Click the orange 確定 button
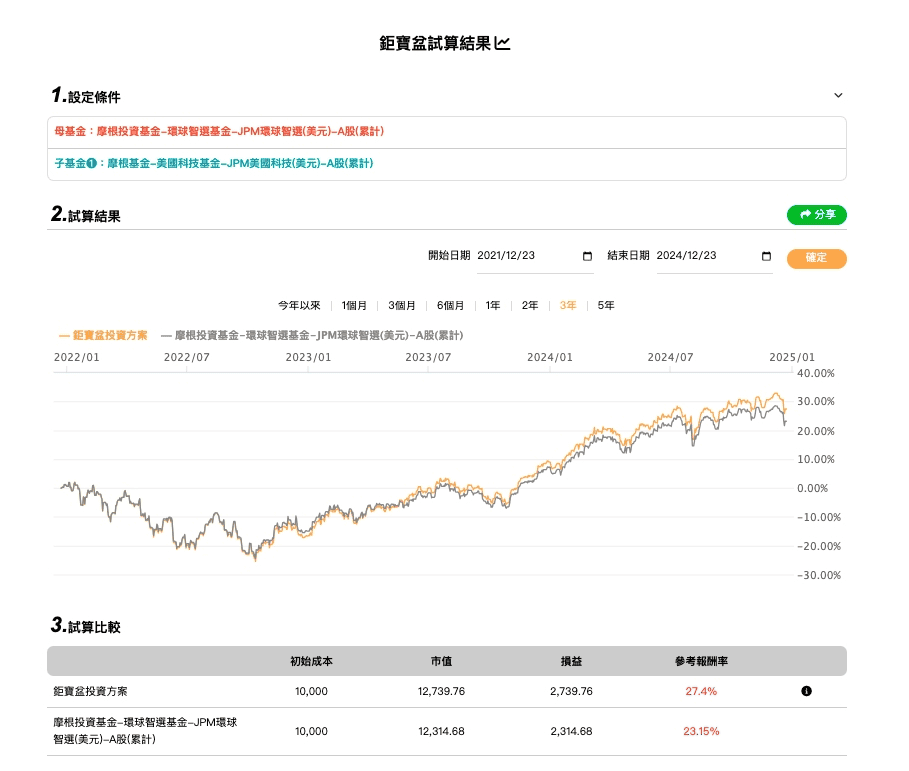The height and width of the screenshot is (771, 909). coord(816,258)
